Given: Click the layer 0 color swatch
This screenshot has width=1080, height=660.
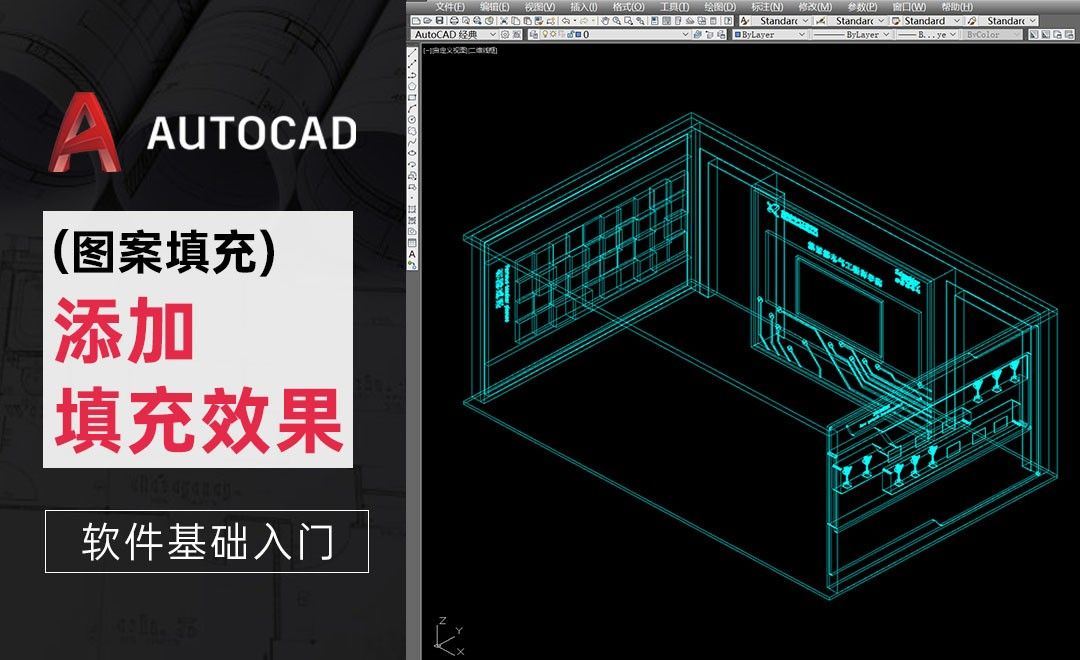Looking at the screenshot, I should pyautogui.click(x=577, y=33).
